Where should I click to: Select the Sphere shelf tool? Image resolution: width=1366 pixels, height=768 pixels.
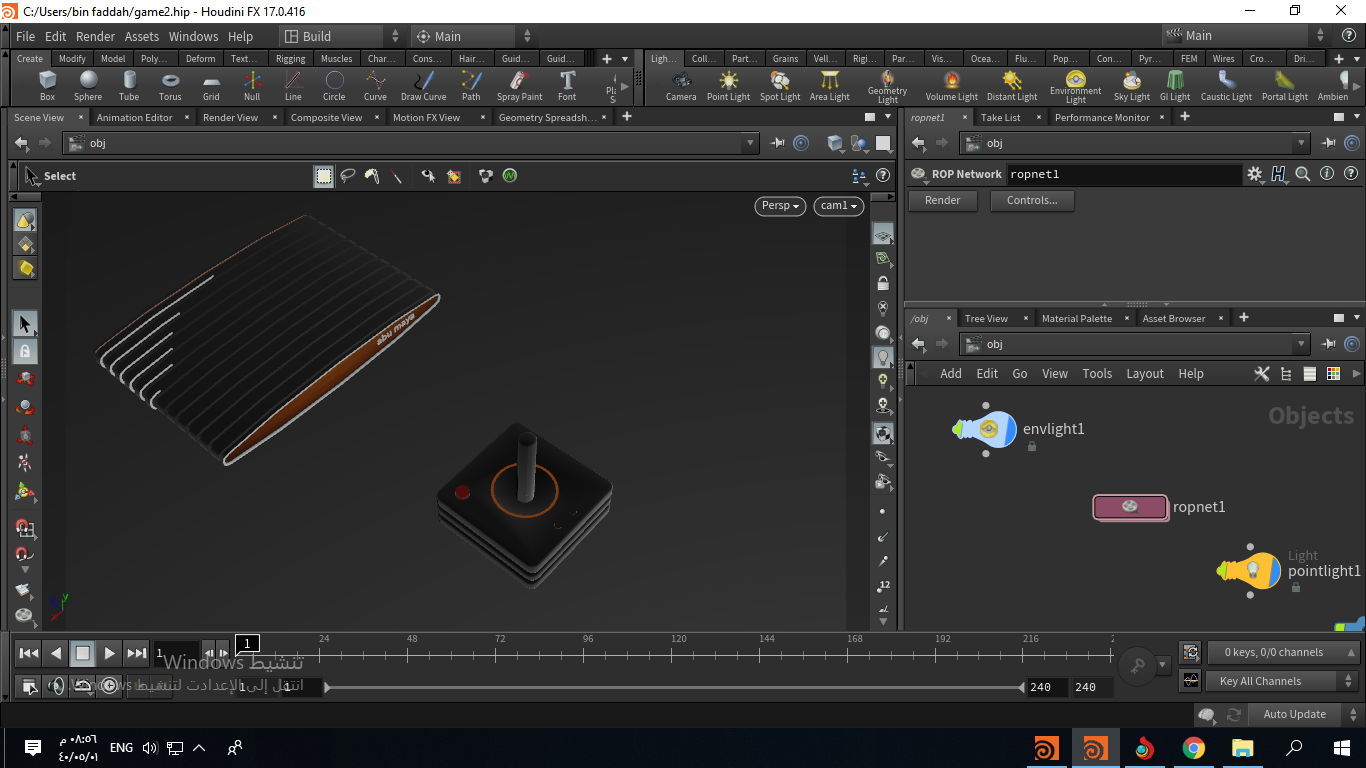[88, 86]
